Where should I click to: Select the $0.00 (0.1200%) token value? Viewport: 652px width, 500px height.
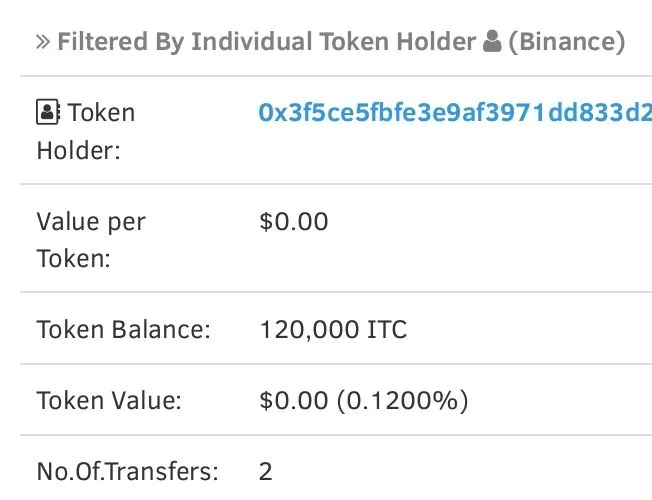pos(363,401)
